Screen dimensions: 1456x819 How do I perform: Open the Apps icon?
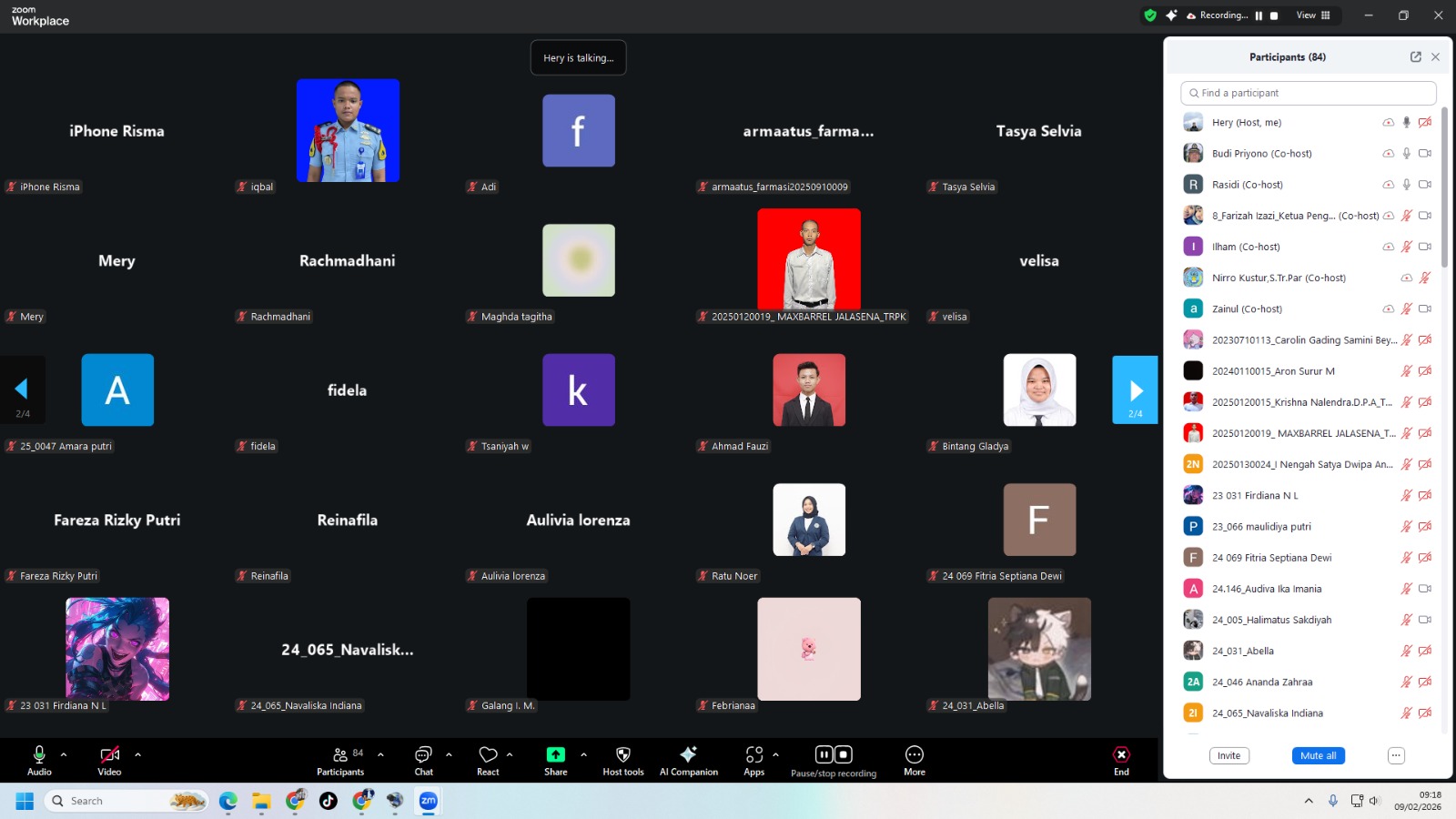[753, 755]
